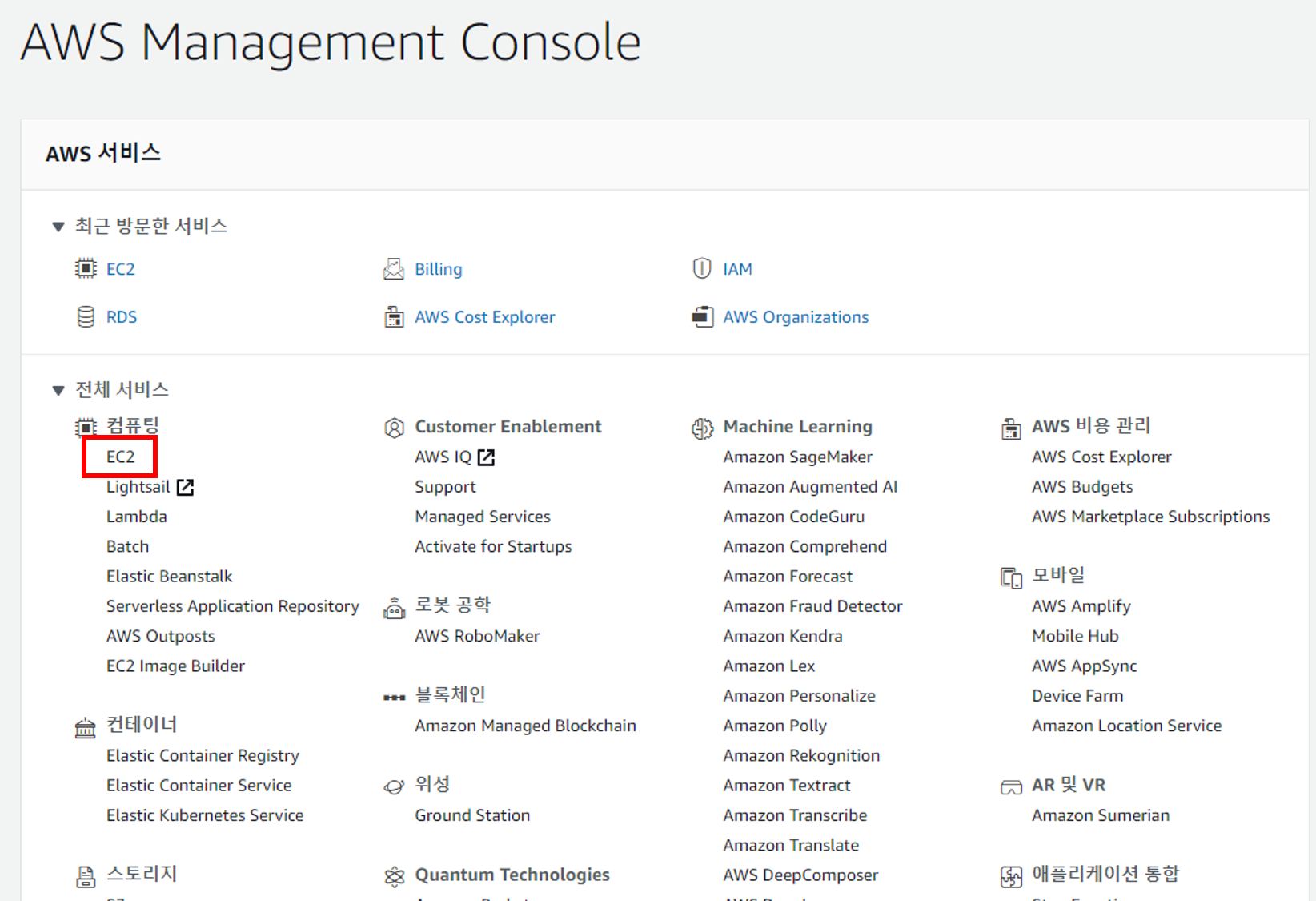
Task: Click the Customer Enablement category icon
Action: click(394, 428)
